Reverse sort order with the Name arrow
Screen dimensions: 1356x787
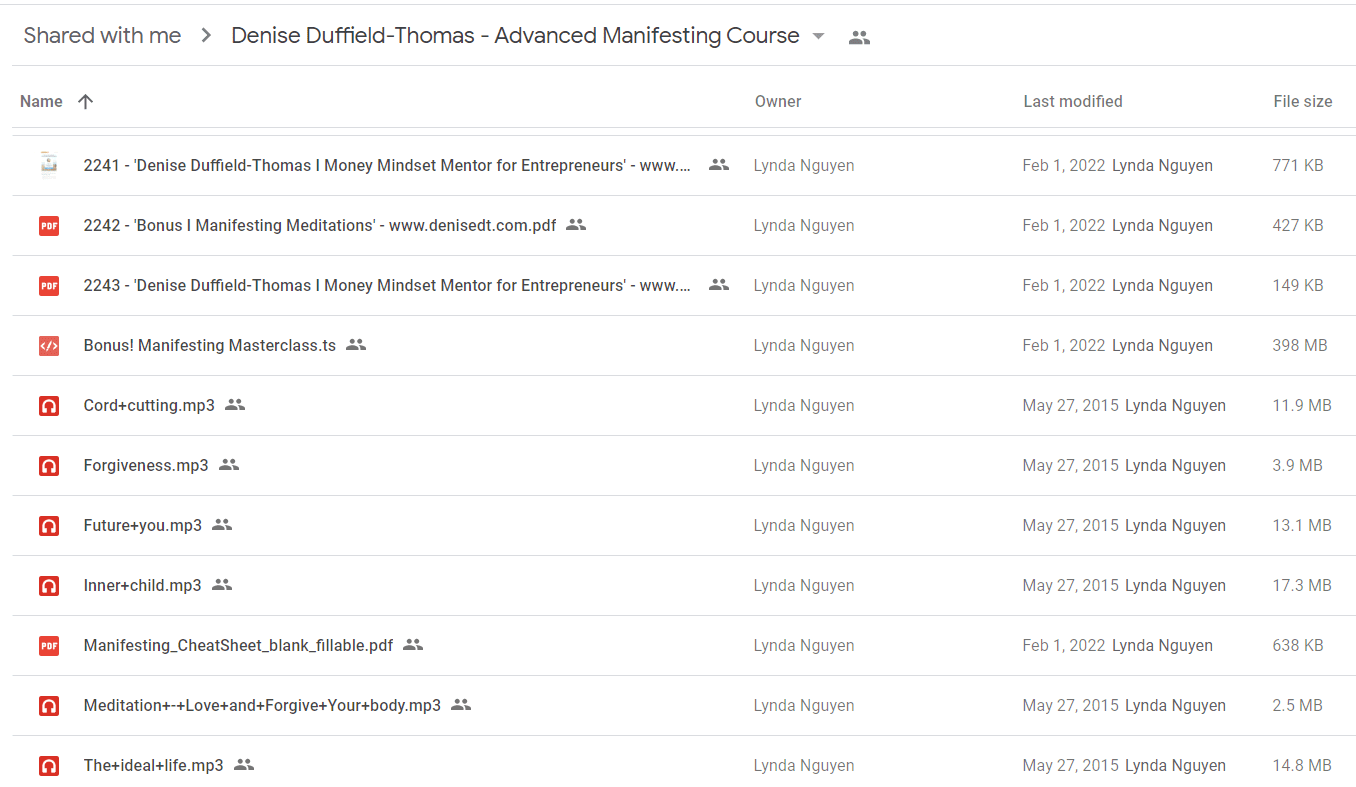(86, 101)
